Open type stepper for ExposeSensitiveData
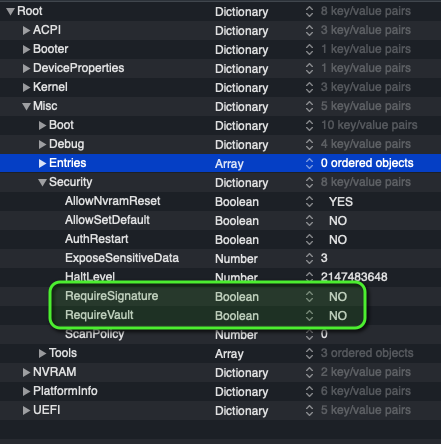 click(x=309, y=259)
